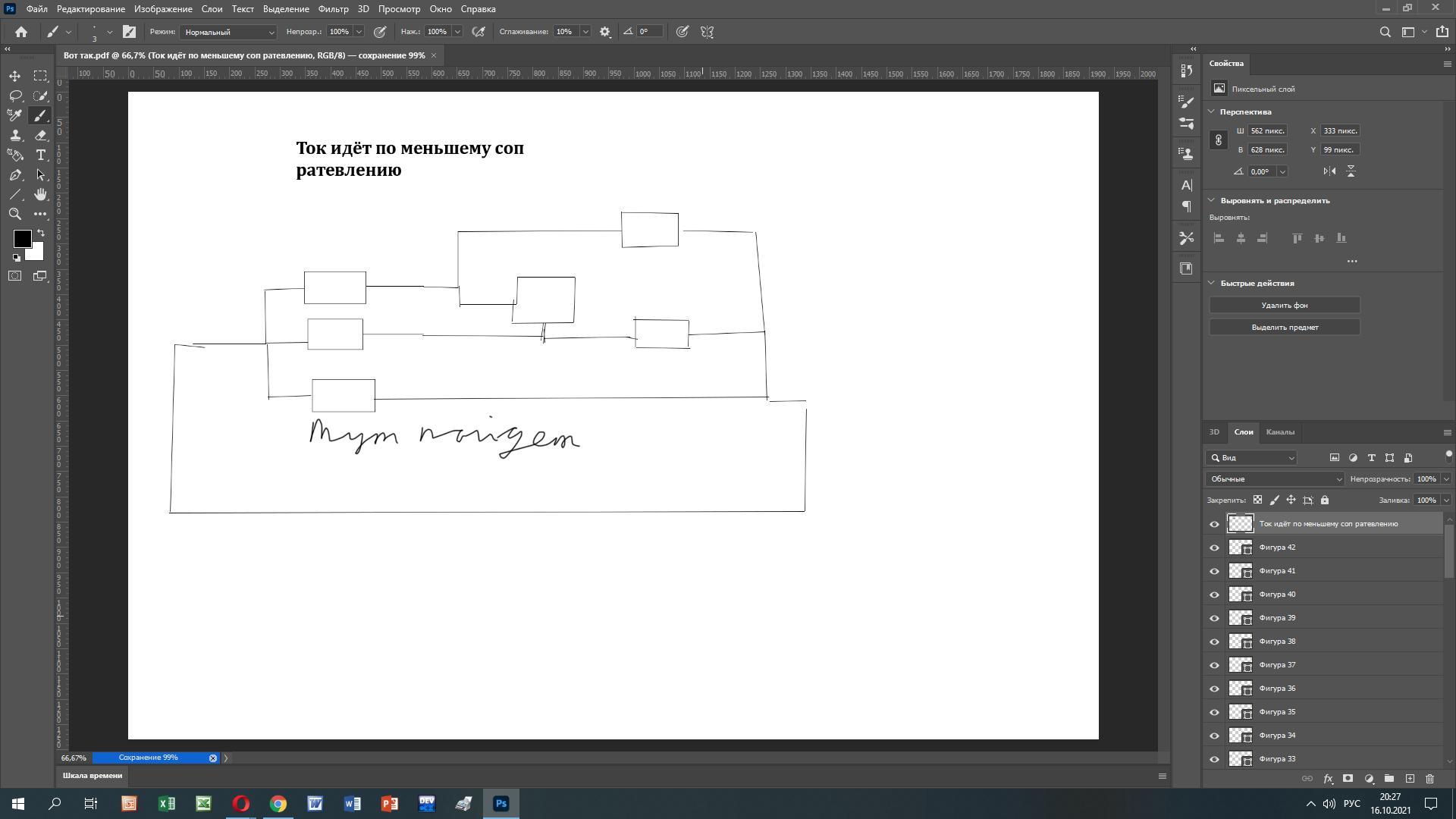
Task: Open the layer blend mode Обычные dropdown
Action: click(1275, 479)
